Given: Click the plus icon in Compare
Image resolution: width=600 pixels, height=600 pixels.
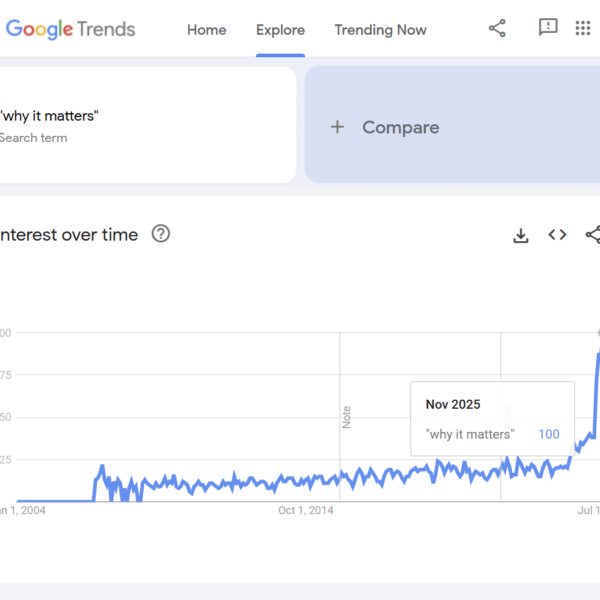Looking at the screenshot, I should [337, 127].
